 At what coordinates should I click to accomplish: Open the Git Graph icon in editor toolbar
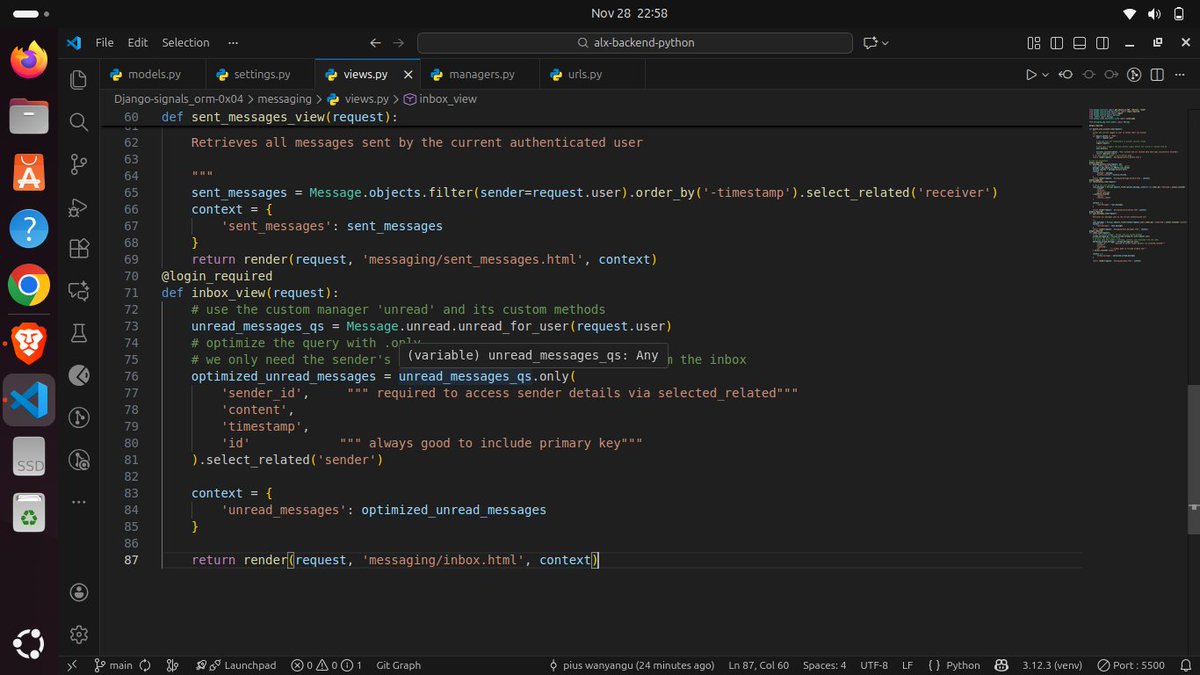click(1134, 75)
